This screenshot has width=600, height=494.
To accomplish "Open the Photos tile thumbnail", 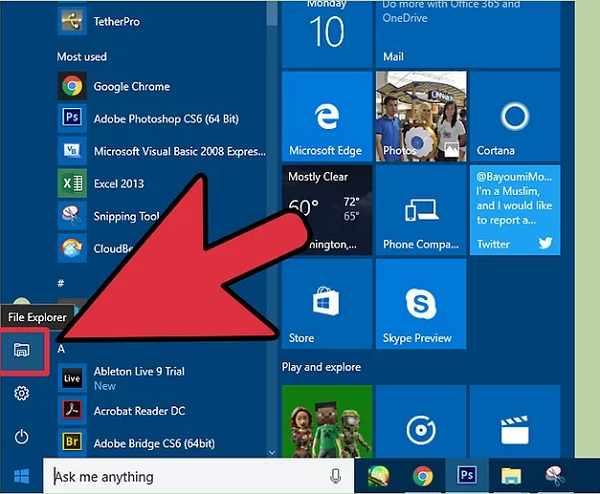I will (x=420, y=115).
